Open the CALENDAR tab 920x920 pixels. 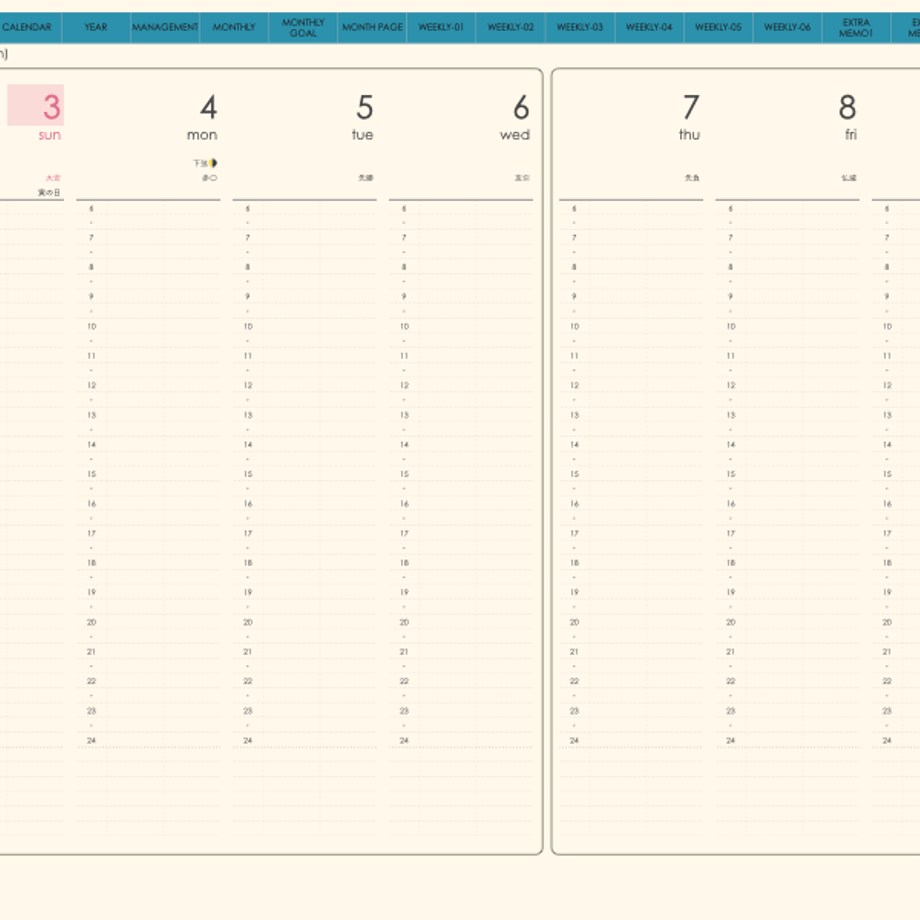[29, 28]
